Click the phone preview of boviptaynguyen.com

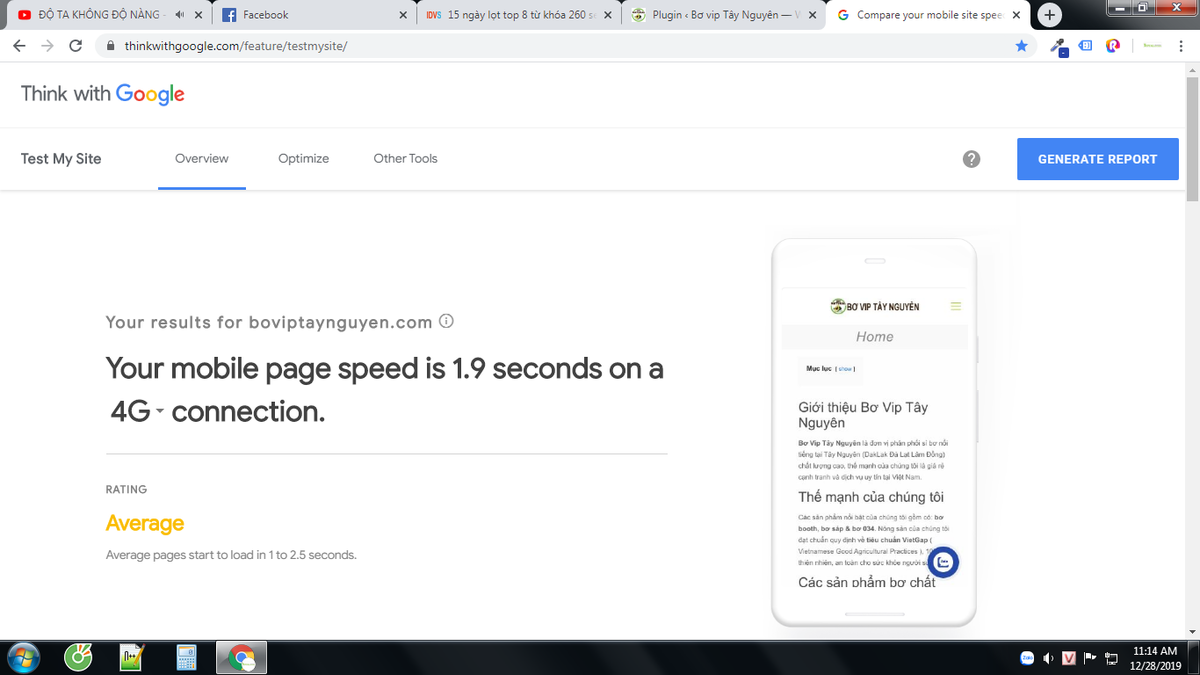874,432
